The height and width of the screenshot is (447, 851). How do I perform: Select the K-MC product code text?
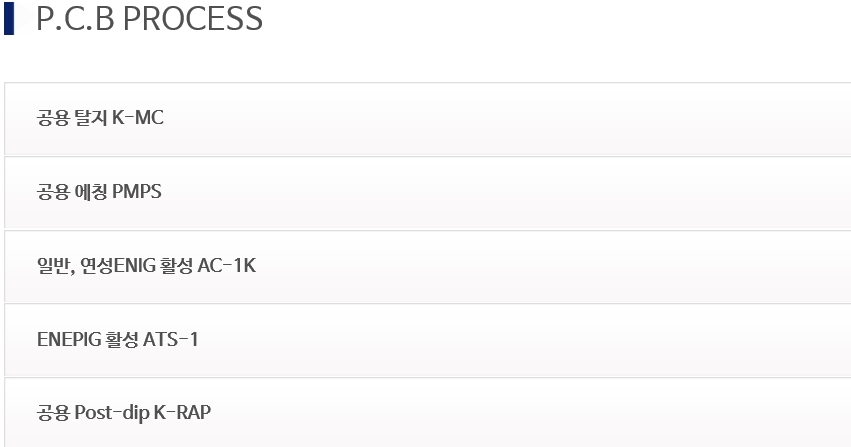point(137,117)
